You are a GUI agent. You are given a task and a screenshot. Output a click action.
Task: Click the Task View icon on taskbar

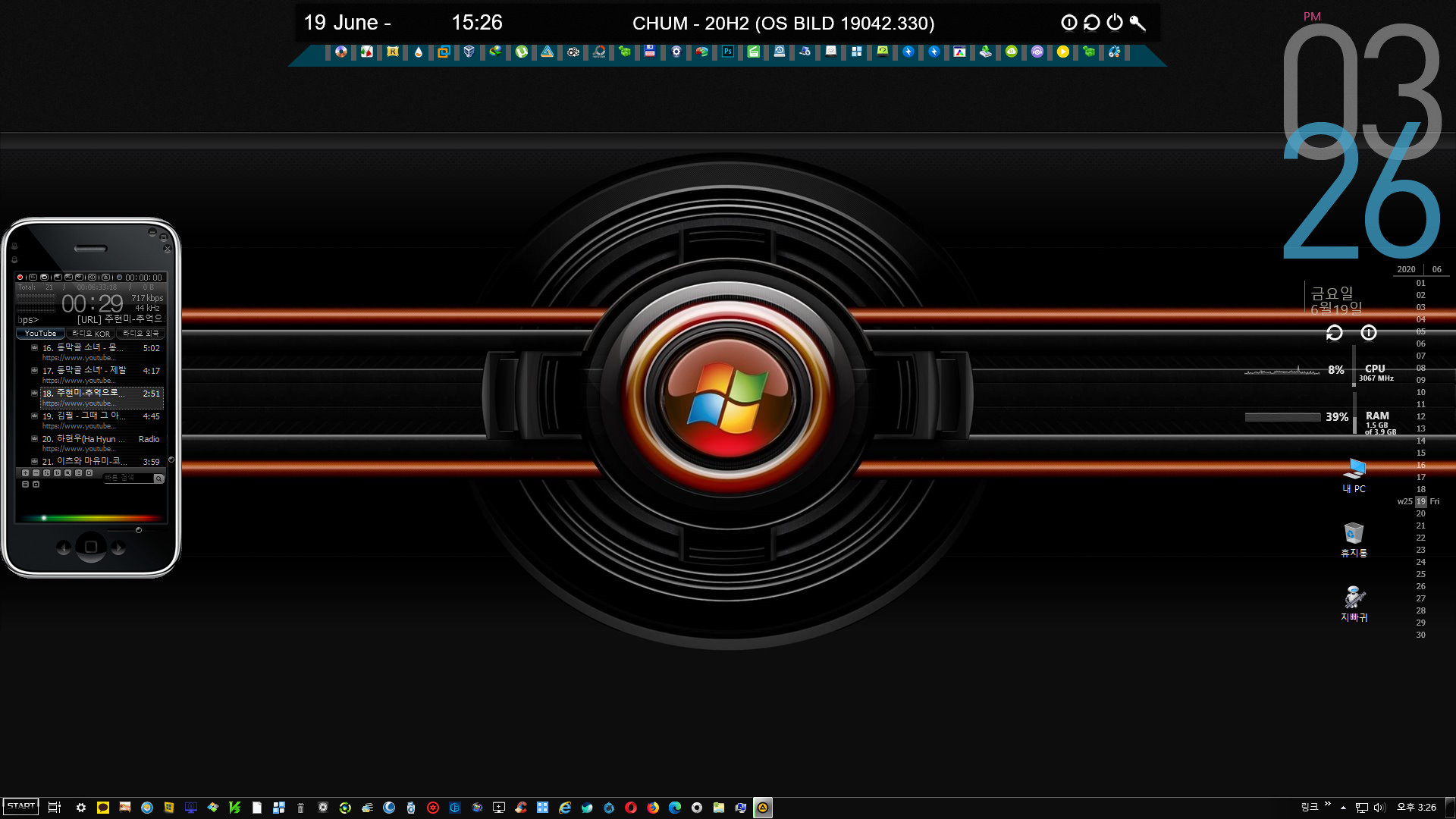point(54,808)
